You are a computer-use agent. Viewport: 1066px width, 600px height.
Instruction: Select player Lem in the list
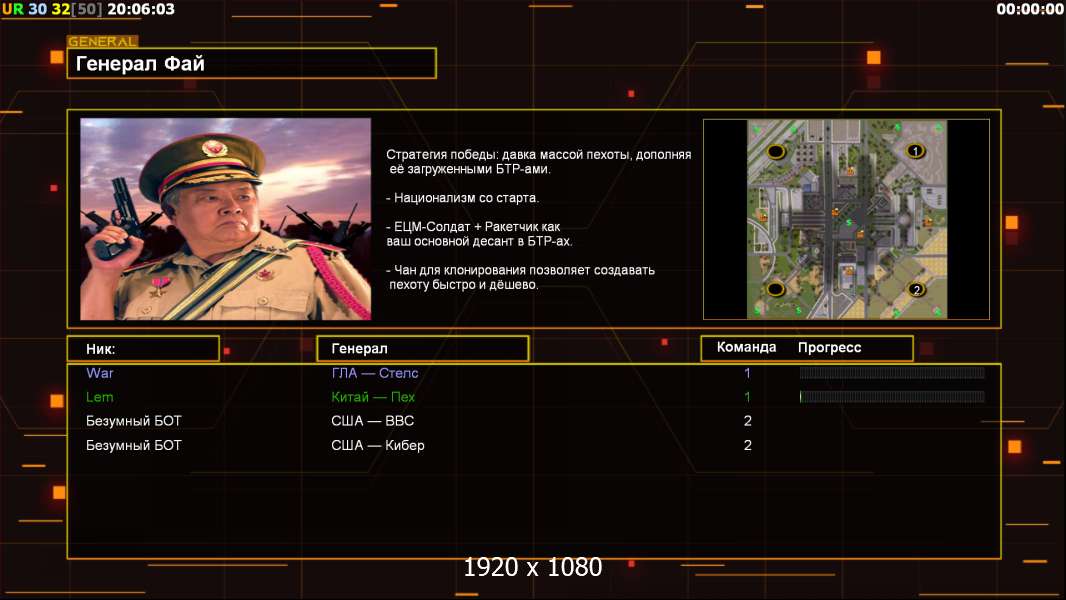tap(100, 397)
